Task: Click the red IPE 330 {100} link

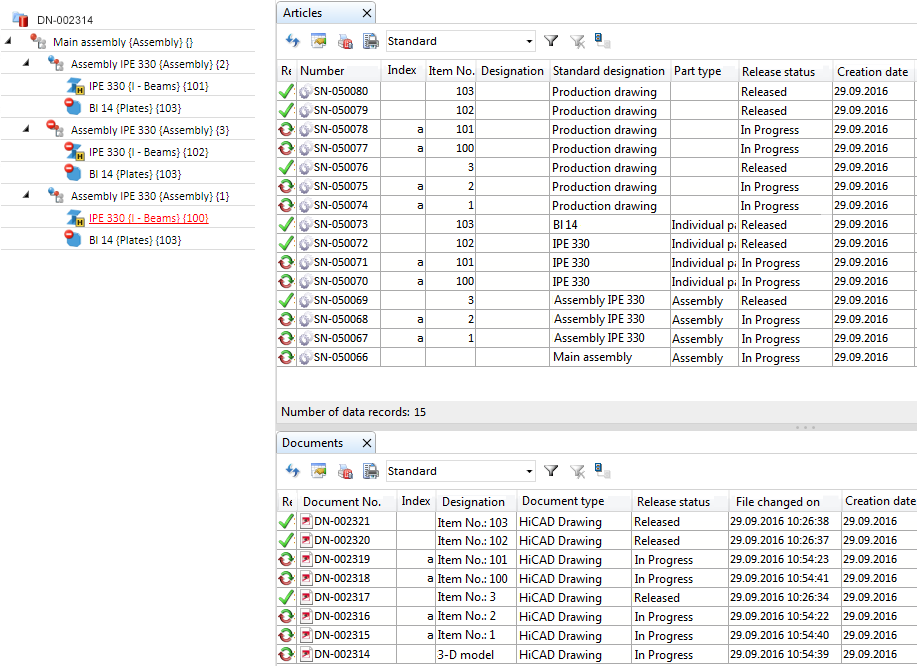Action: point(148,218)
